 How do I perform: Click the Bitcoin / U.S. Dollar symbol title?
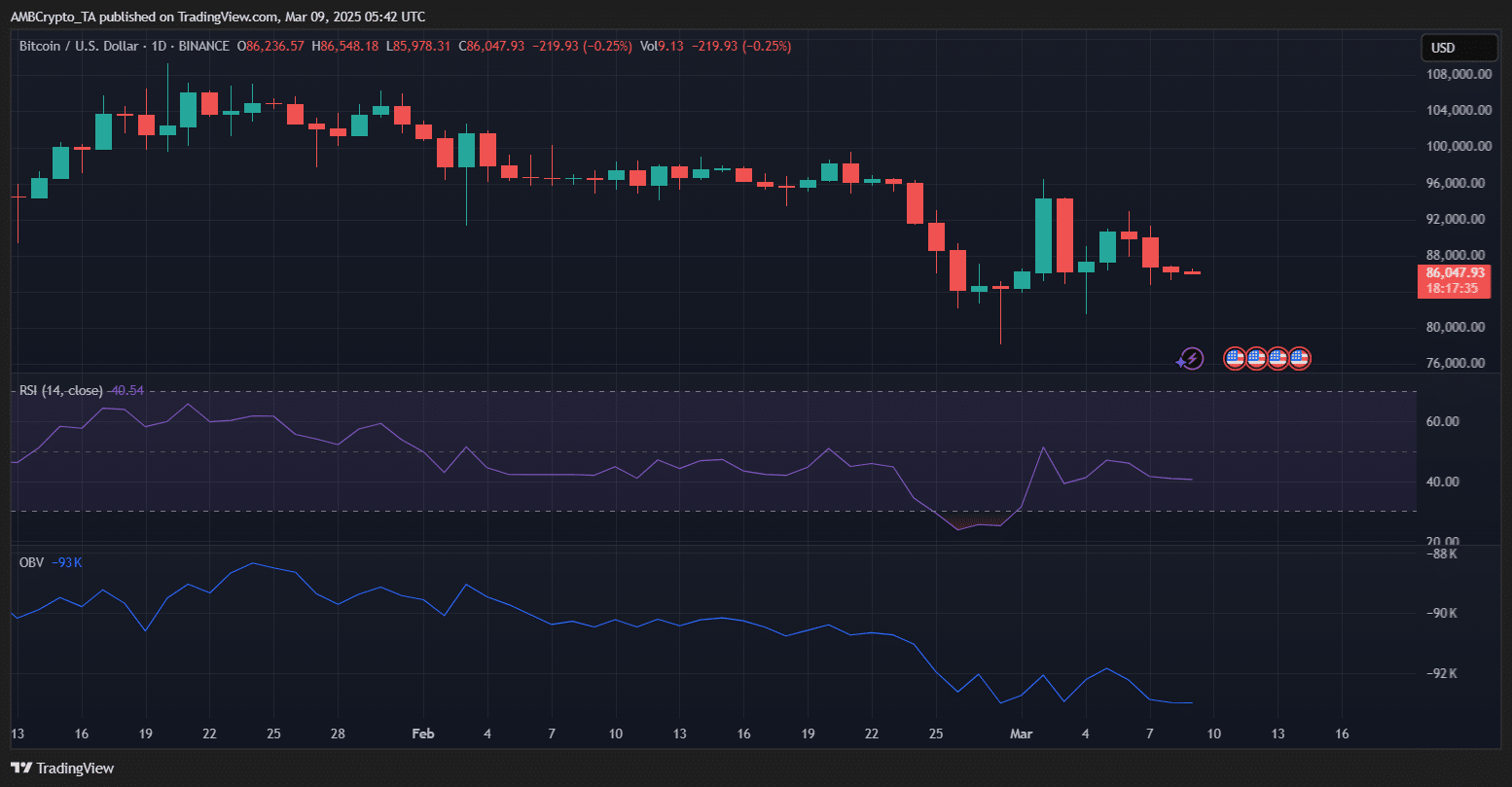[74, 46]
